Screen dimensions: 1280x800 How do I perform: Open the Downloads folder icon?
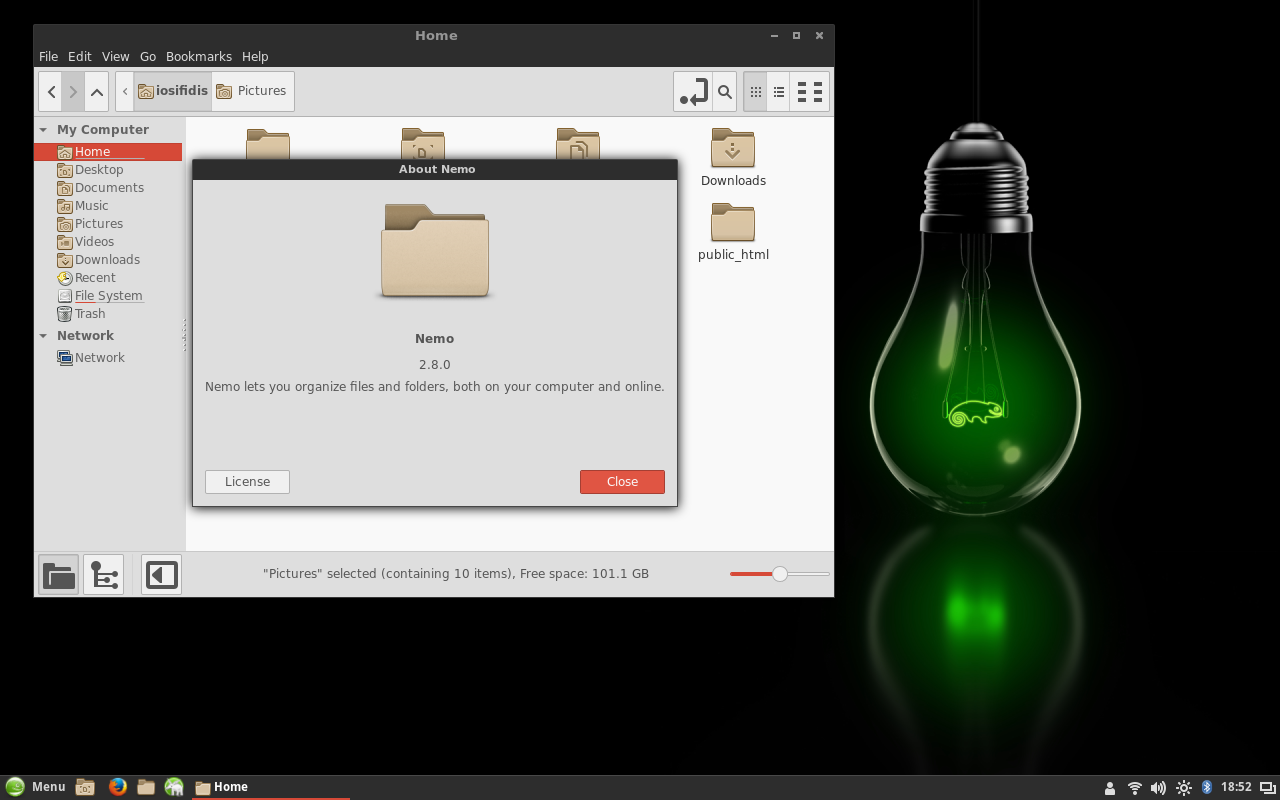click(x=732, y=149)
